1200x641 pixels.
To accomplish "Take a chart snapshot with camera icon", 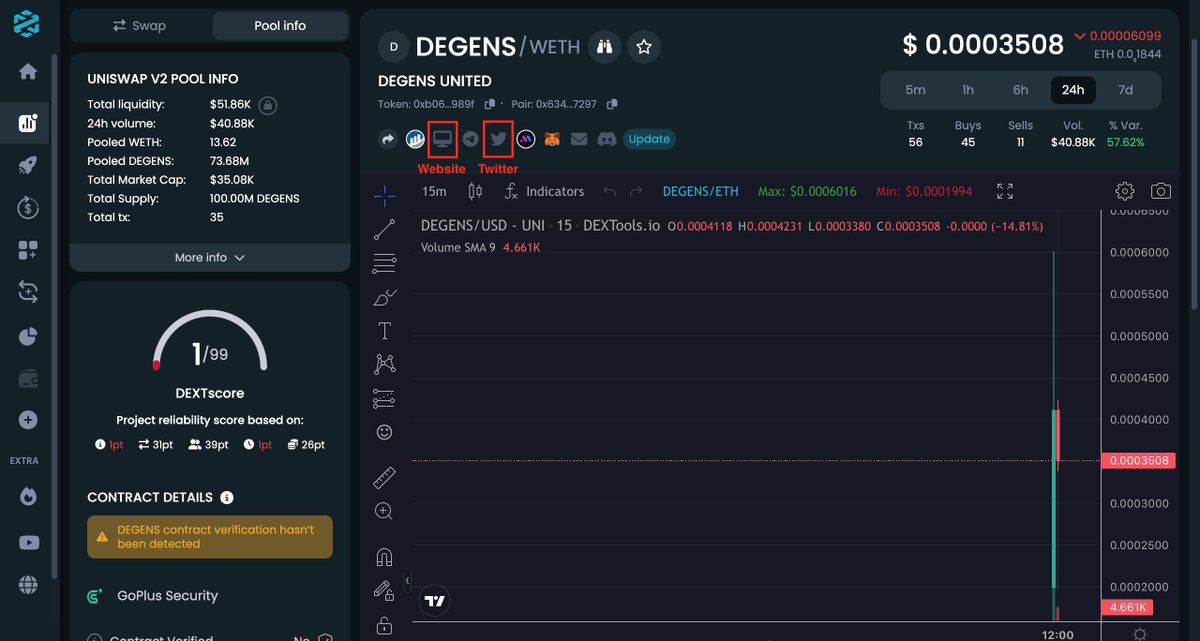I will tap(1160, 191).
